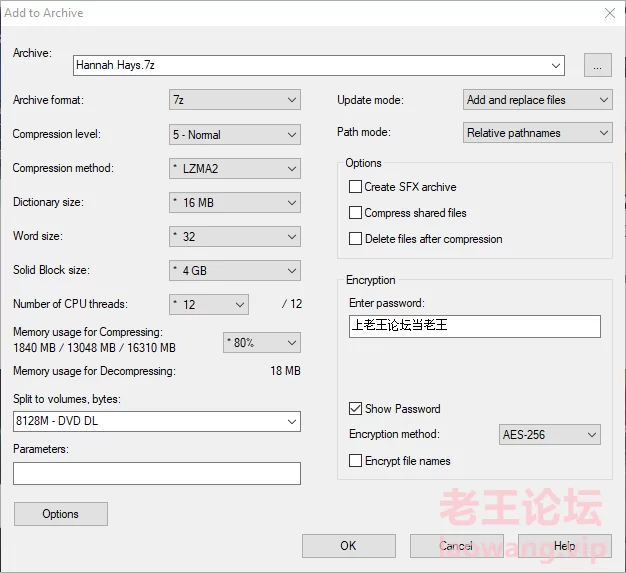
Task: Open the LZMA2 compression method dropdown
Action: click(235, 169)
